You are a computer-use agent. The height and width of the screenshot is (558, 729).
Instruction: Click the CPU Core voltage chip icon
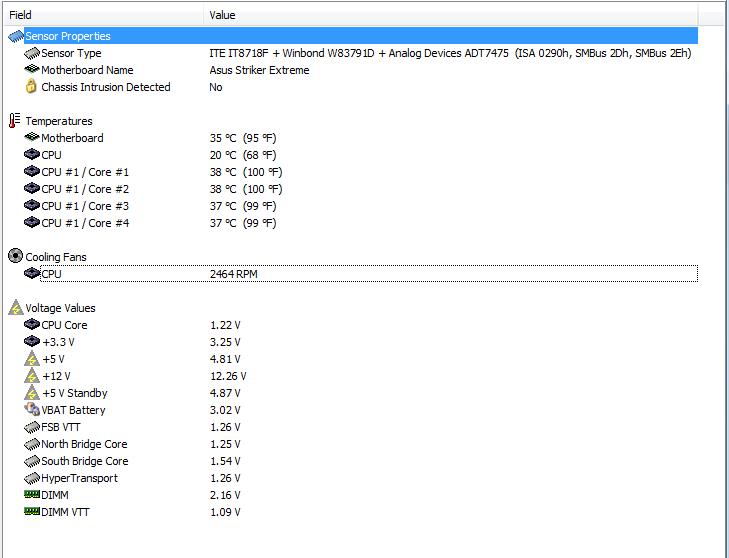(x=32, y=324)
